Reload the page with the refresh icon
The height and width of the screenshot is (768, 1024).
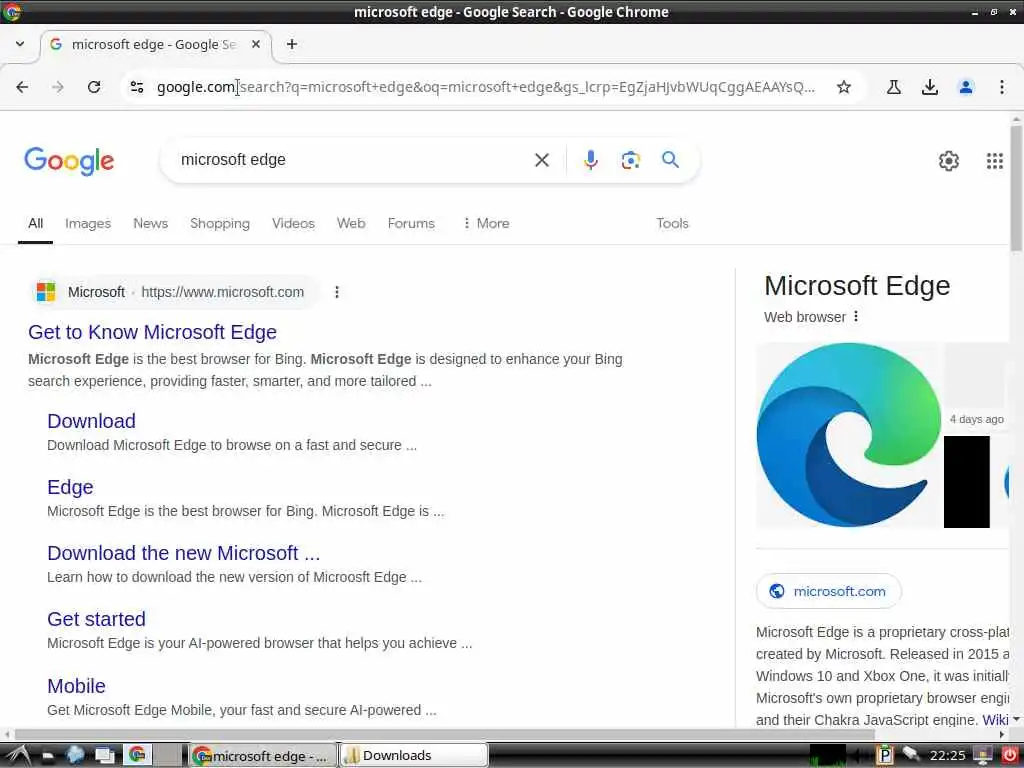94,87
